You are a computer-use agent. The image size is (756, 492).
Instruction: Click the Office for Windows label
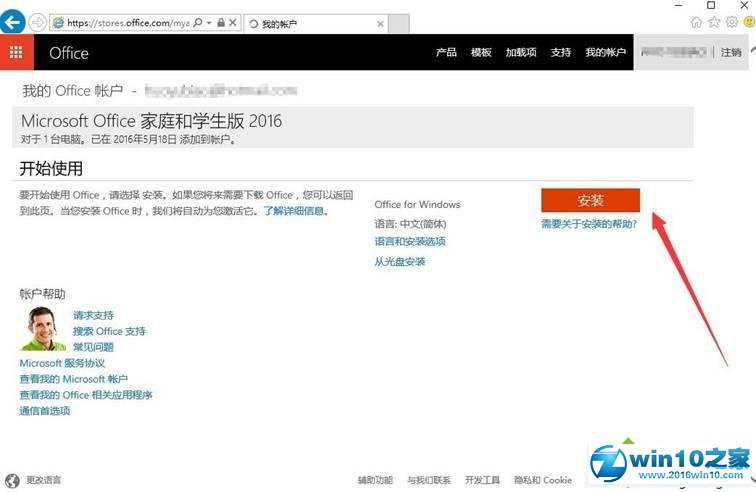[417, 205]
